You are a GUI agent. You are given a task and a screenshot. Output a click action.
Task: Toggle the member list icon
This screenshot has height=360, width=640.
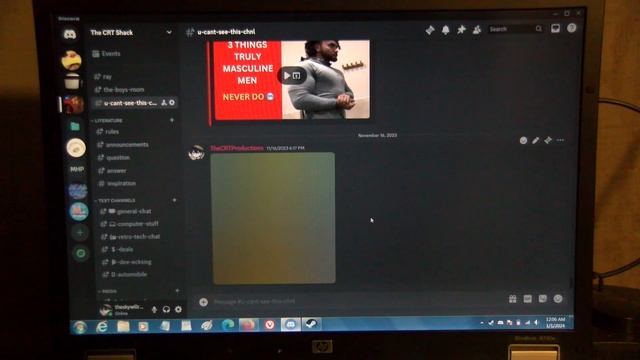[476, 29]
